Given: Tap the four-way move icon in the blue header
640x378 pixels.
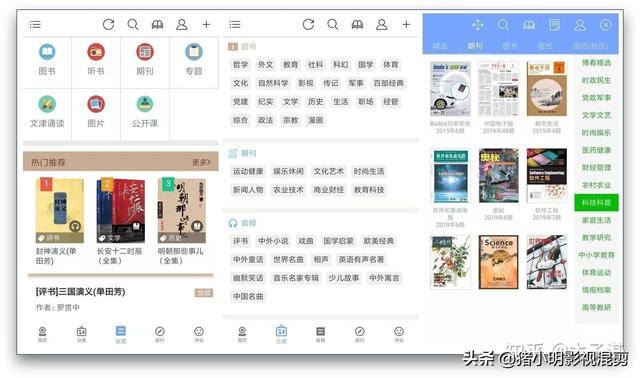Looking at the screenshot, I should [x=478, y=25].
